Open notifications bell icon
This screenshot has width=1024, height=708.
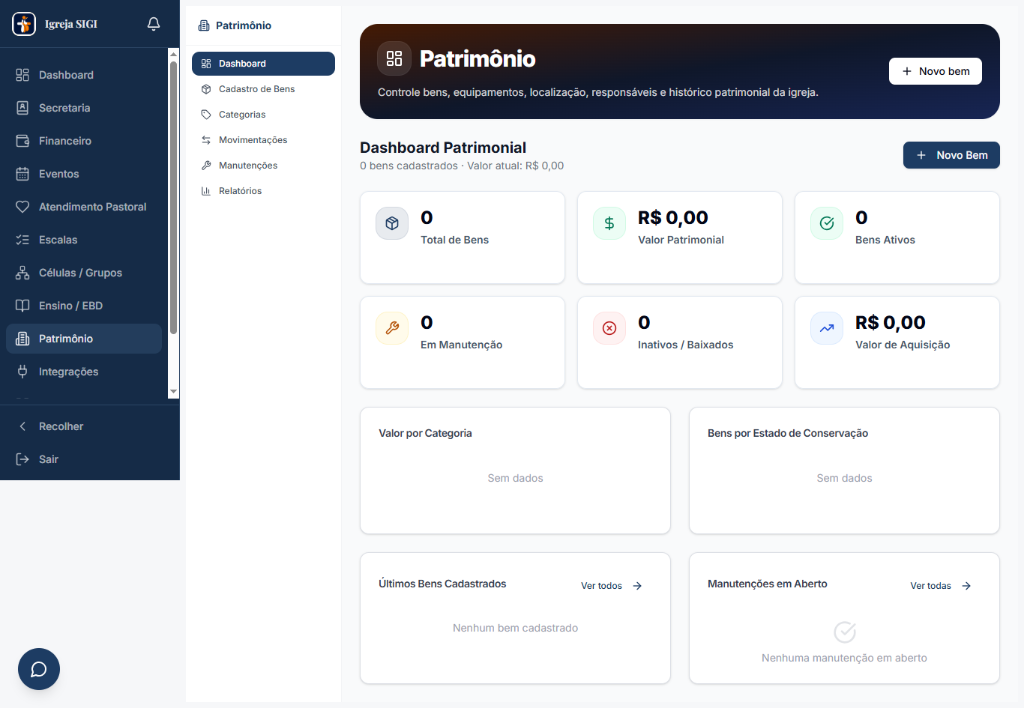pyautogui.click(x=153, y=24)
